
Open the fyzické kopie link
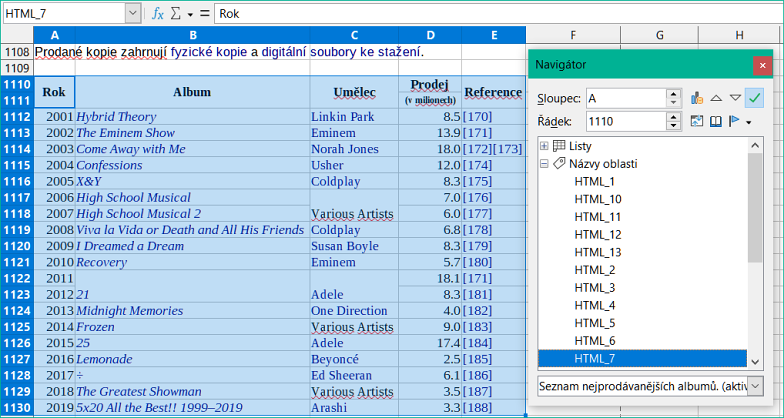tap(209, 52)
